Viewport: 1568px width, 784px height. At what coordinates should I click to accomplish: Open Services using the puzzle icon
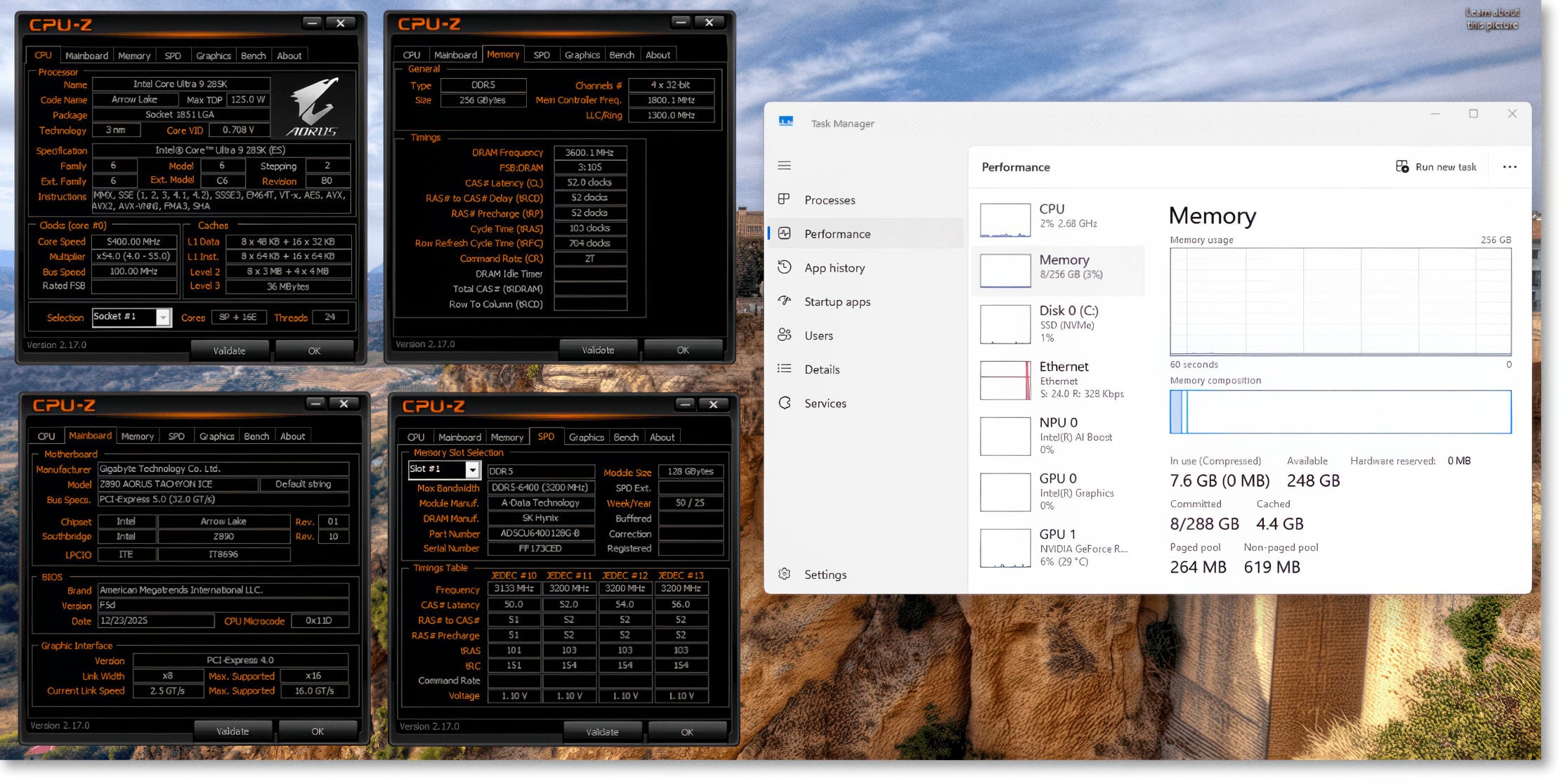coord(784,403)
